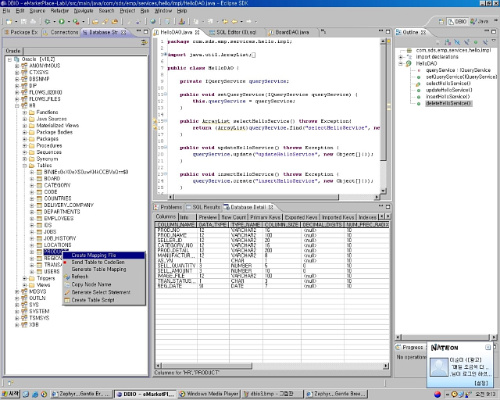Choose Generate Select Statement in context menu
Image resolution: width=500 pixels, height=400 pixels.
(x=104, y=292)
